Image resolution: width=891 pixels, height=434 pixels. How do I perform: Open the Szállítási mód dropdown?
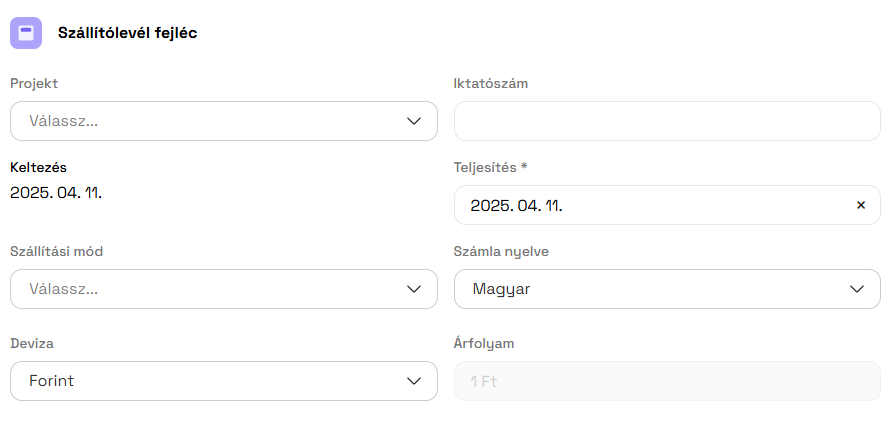(x=223, y=289)
